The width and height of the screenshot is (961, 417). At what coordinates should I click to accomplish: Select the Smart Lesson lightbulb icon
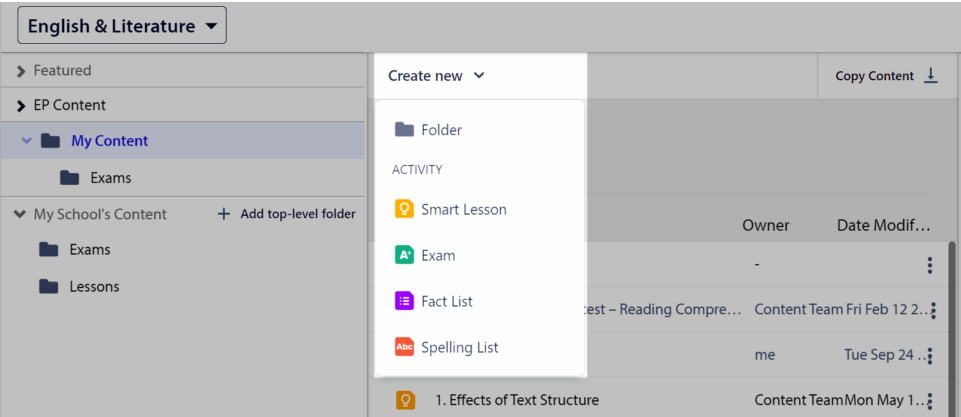click(x=405, y=209)
